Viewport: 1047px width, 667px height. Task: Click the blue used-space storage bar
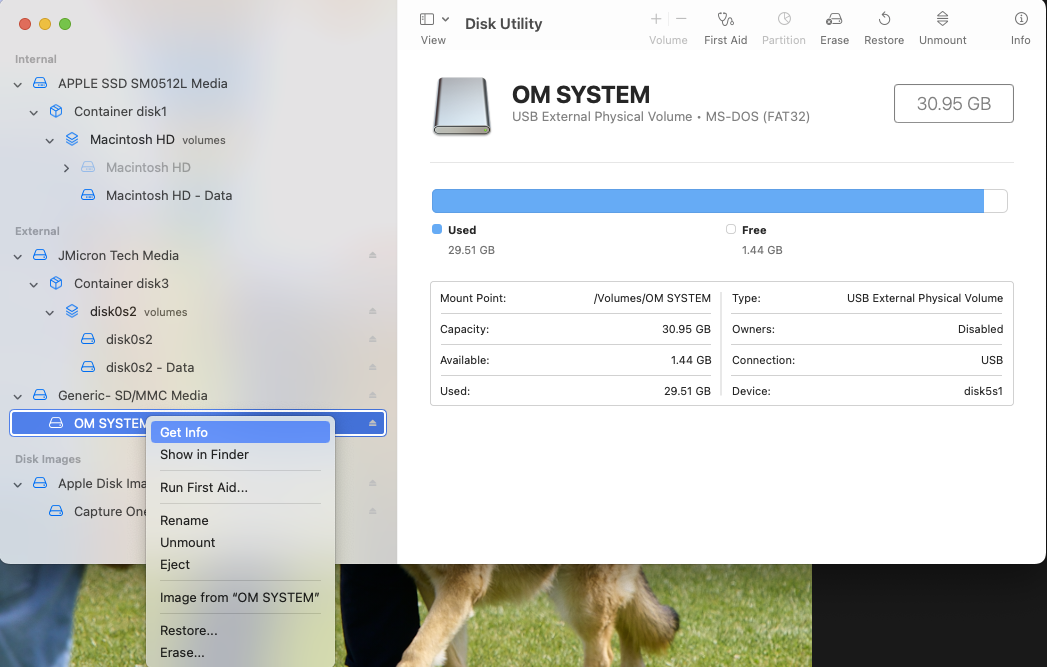point(707,201)
